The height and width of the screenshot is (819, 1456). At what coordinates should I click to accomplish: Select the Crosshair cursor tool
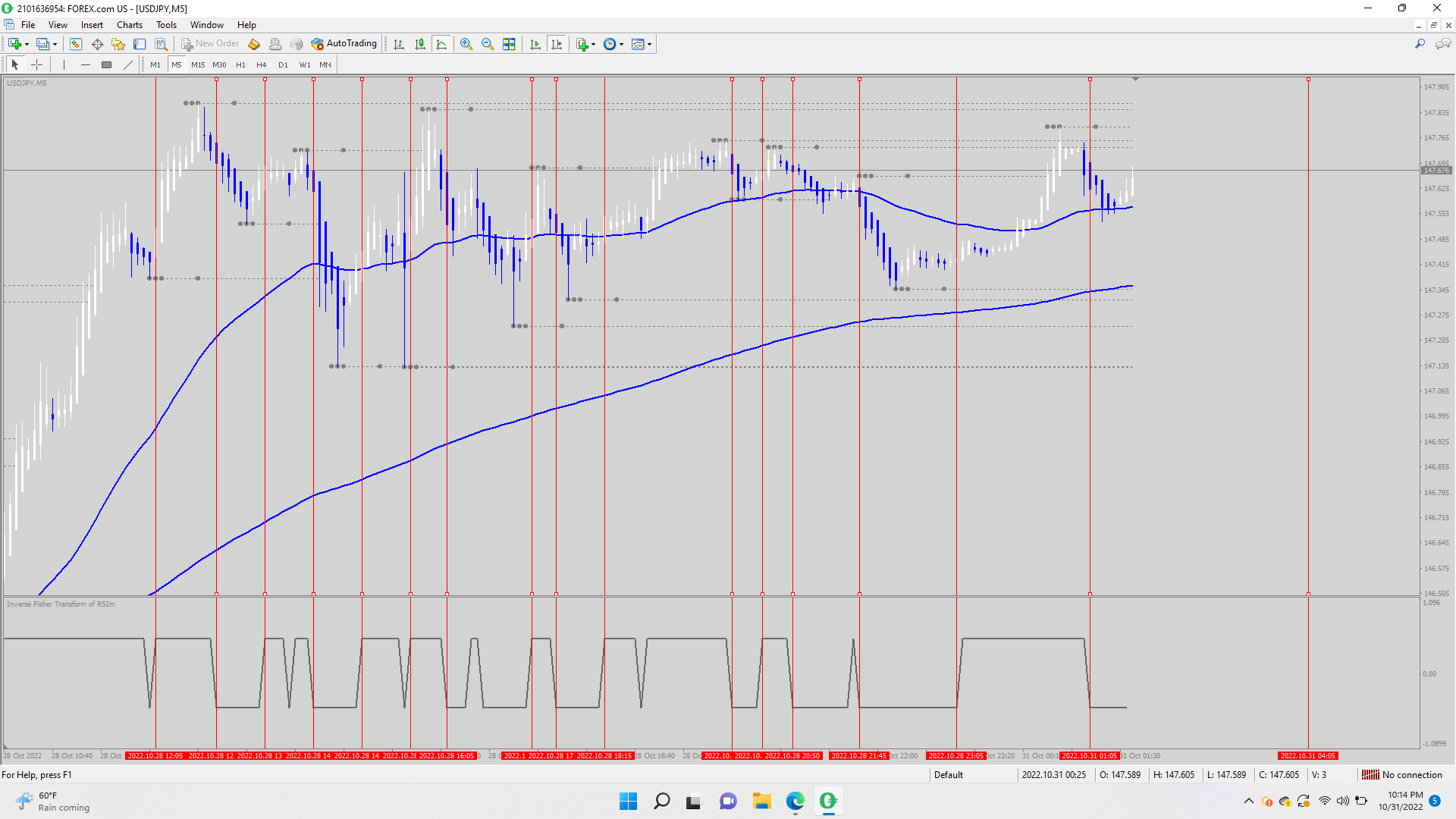coord(36,64)
